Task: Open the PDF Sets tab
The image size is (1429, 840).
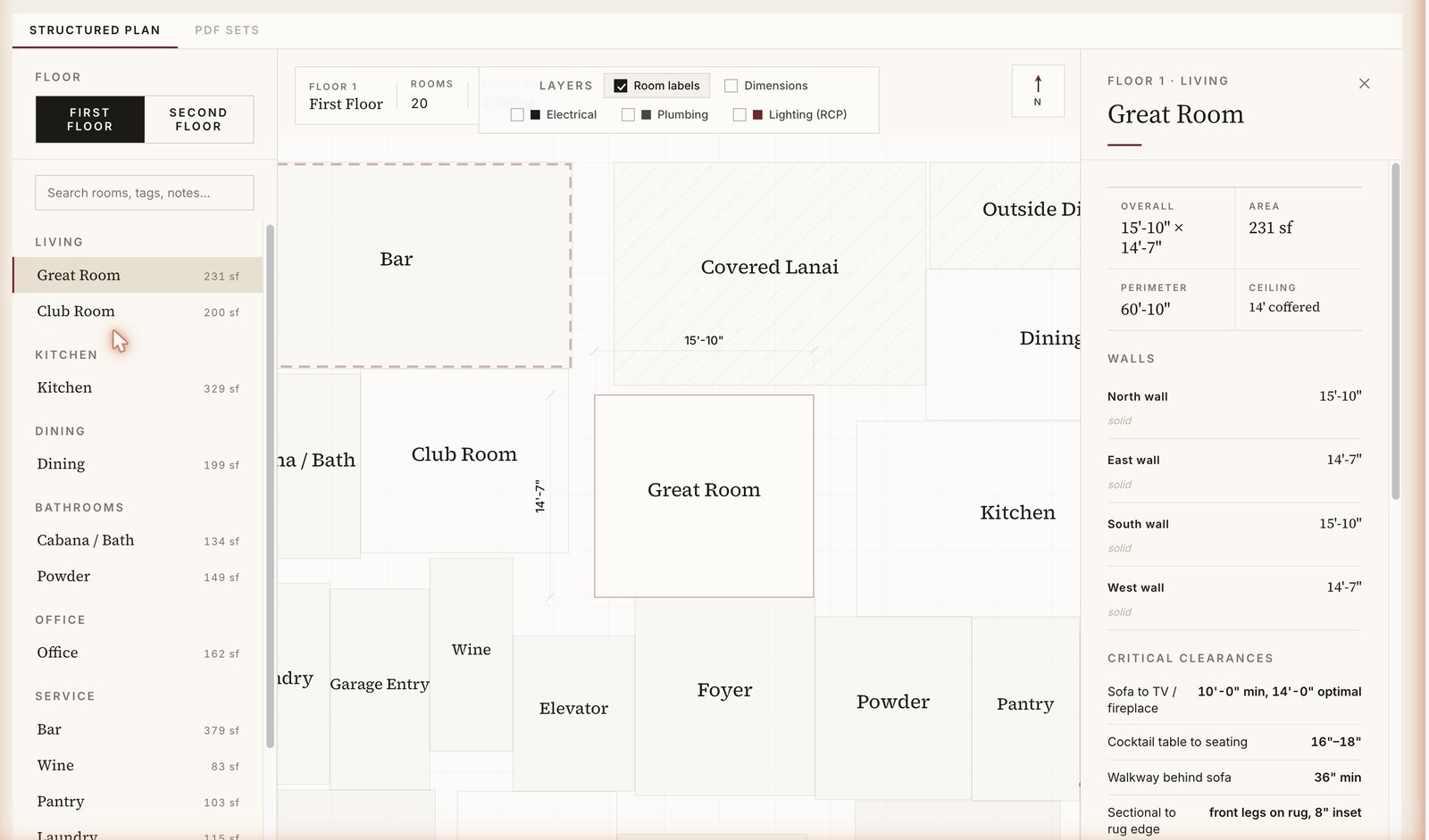Action: pos(227,30)
